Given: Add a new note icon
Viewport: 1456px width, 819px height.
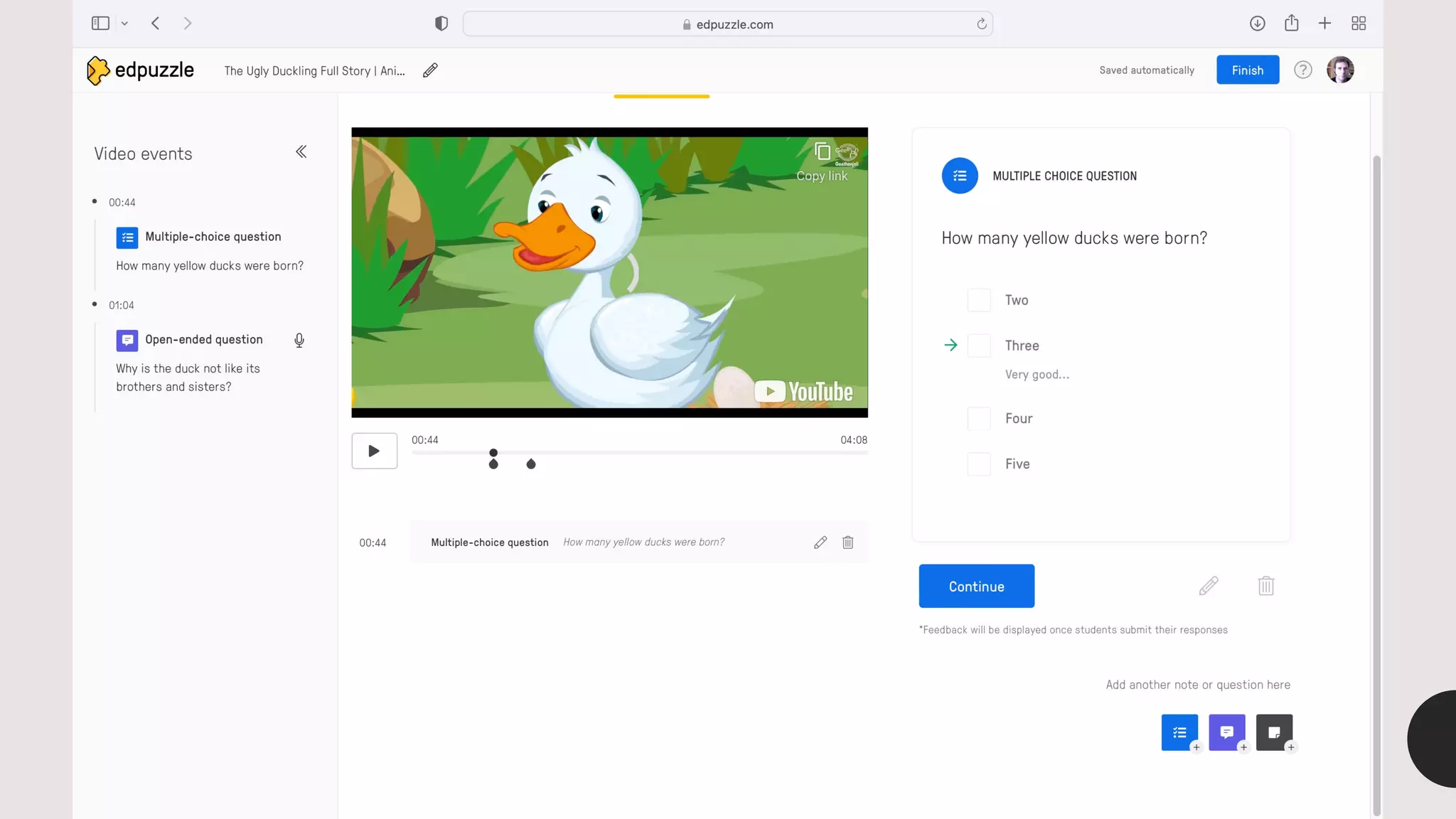Looking at the screenshot, I should 1274,732.
